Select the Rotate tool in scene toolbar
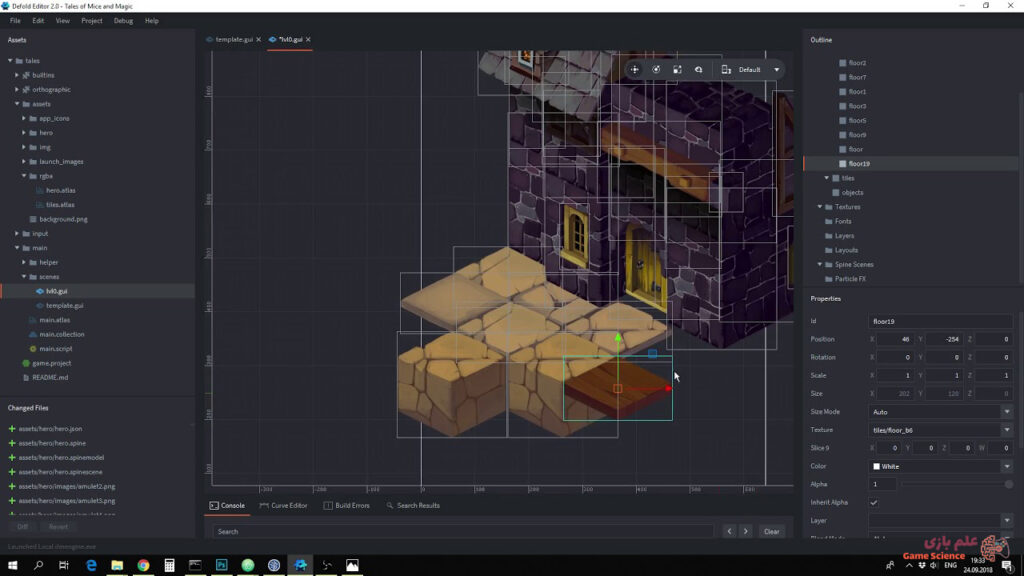The height and width of the screenshot is (576, 1024). [656, 69]
